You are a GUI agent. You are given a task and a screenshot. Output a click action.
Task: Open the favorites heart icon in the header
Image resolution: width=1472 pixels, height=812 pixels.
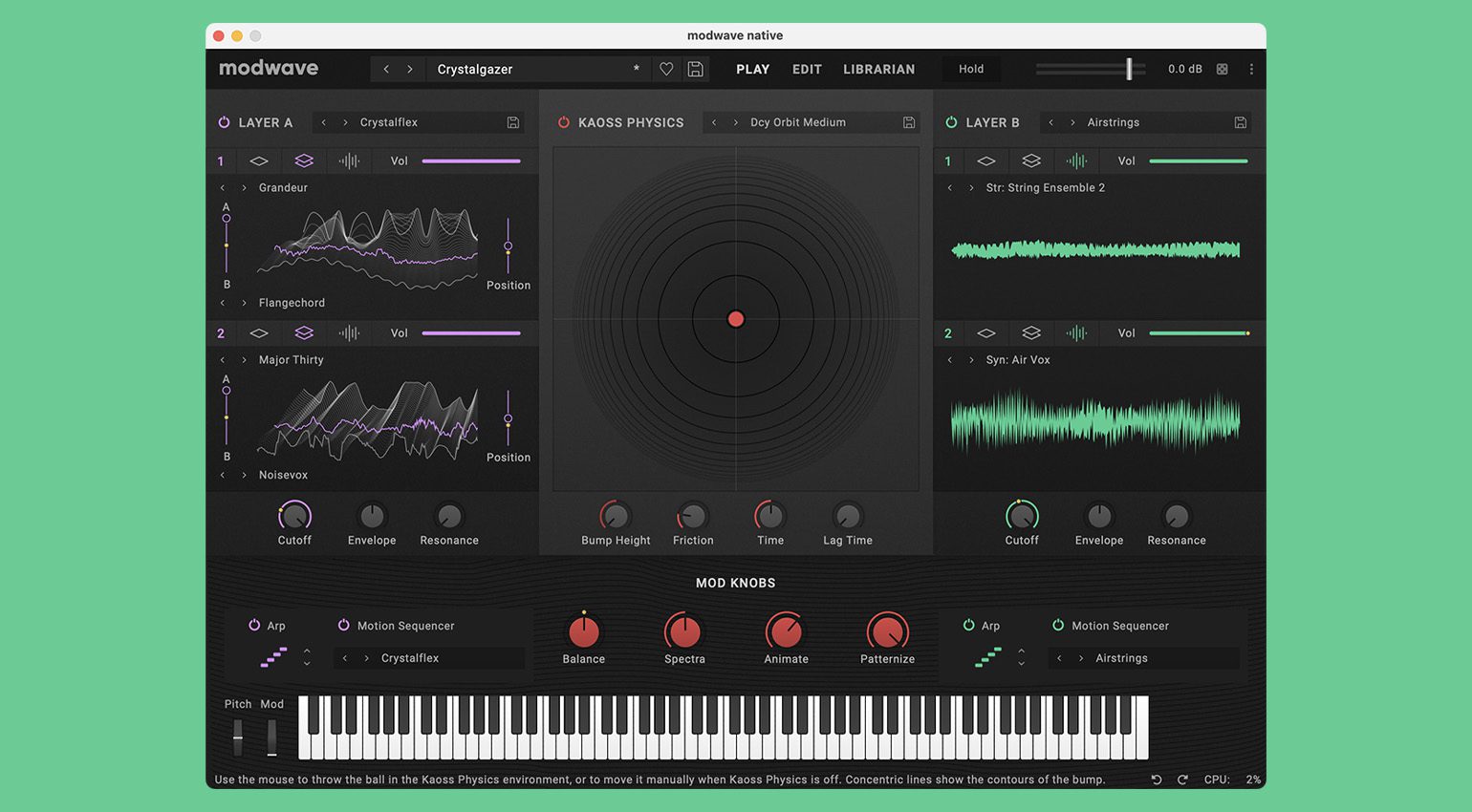click(666, 69)
